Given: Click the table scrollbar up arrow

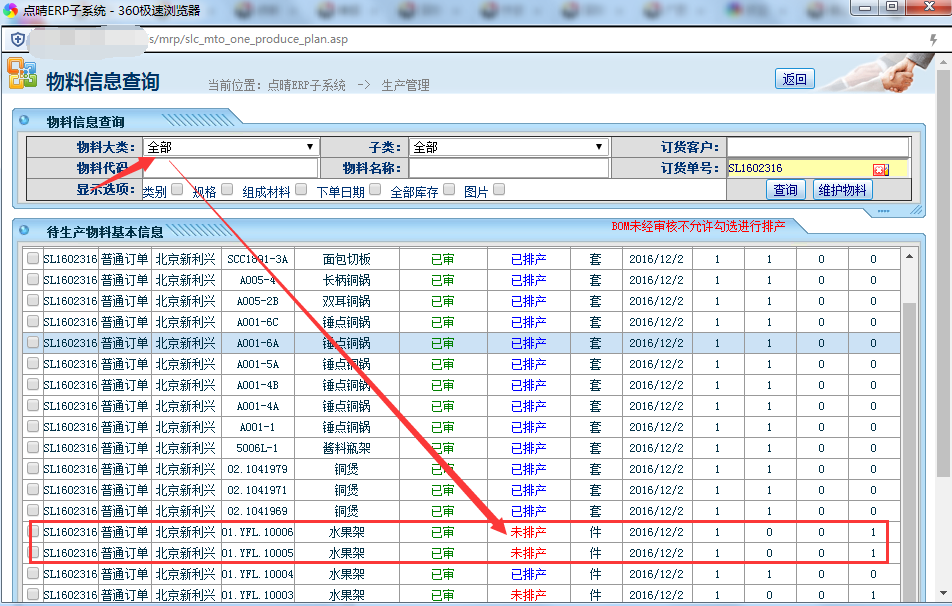Looking at the screenshot, I should pyautogui.click(x=908, y=258).
